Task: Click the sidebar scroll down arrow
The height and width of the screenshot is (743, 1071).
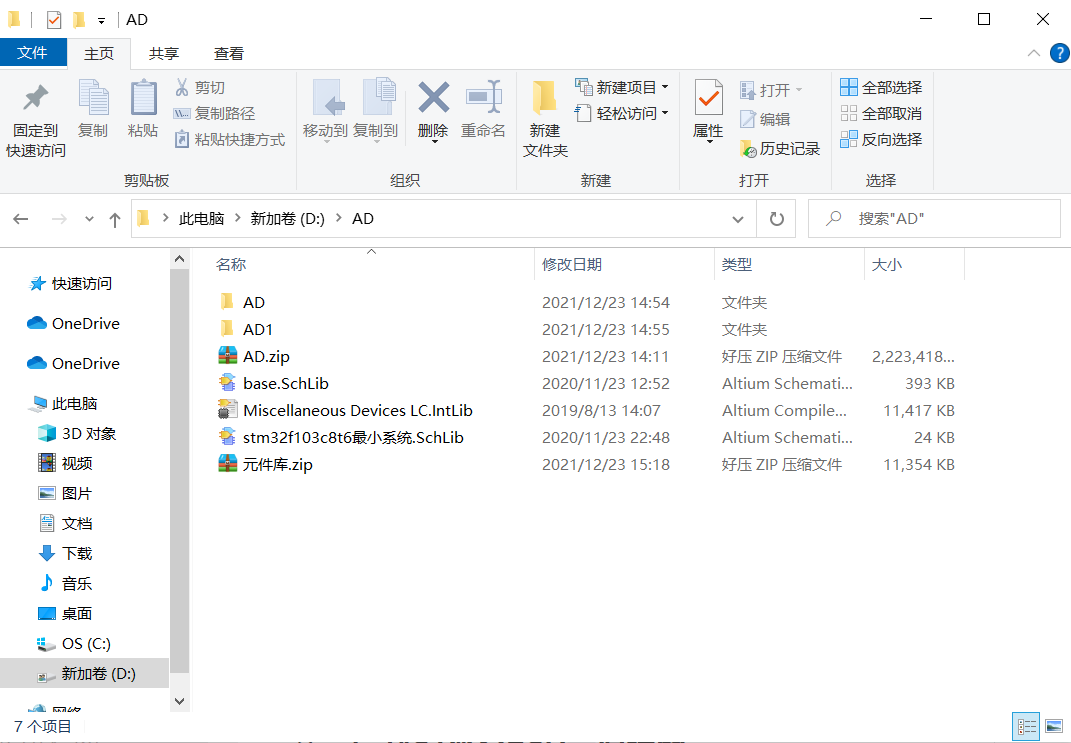Action: click(x=180, y=701)
